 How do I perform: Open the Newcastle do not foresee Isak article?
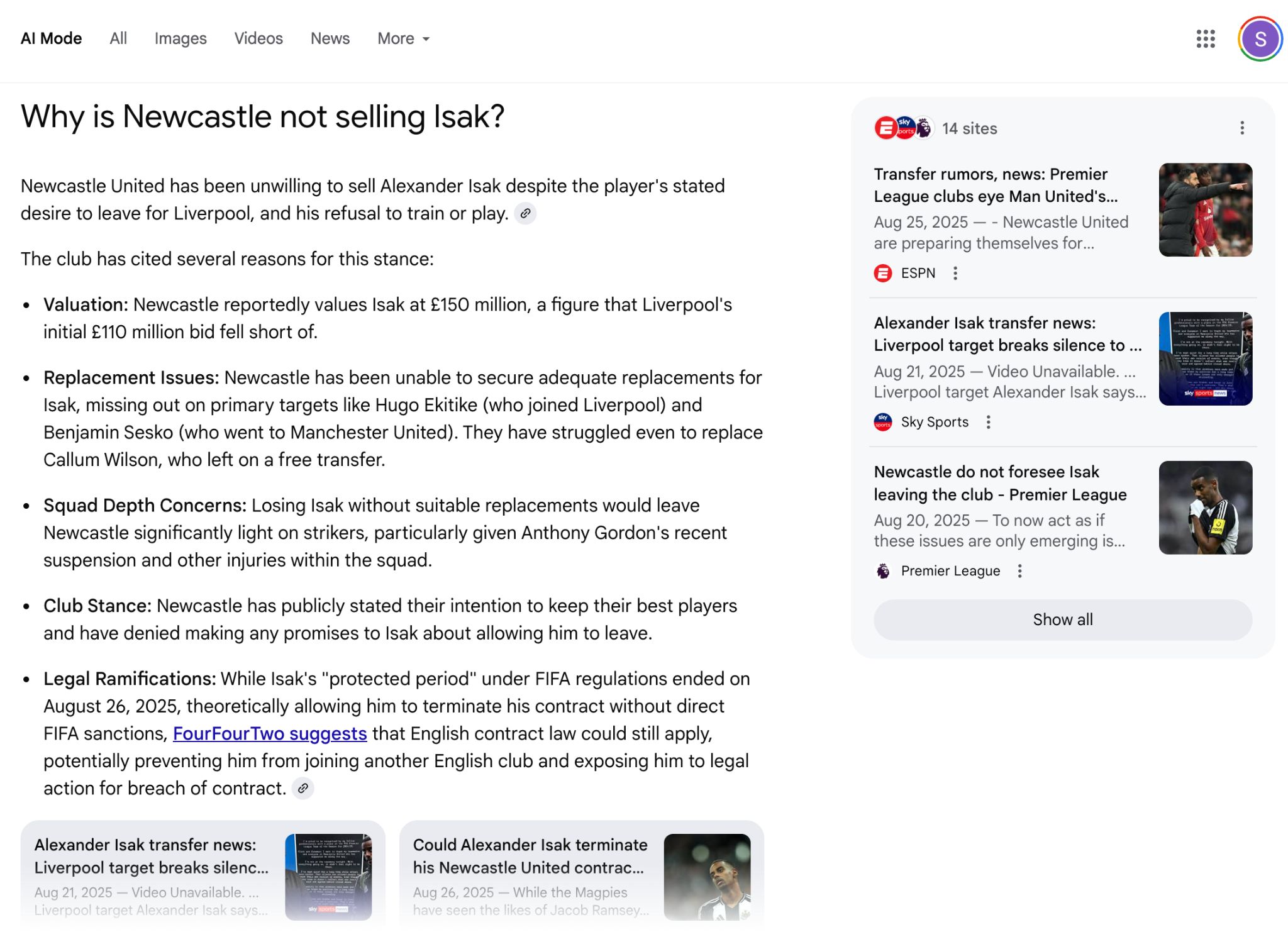(999, 483)
